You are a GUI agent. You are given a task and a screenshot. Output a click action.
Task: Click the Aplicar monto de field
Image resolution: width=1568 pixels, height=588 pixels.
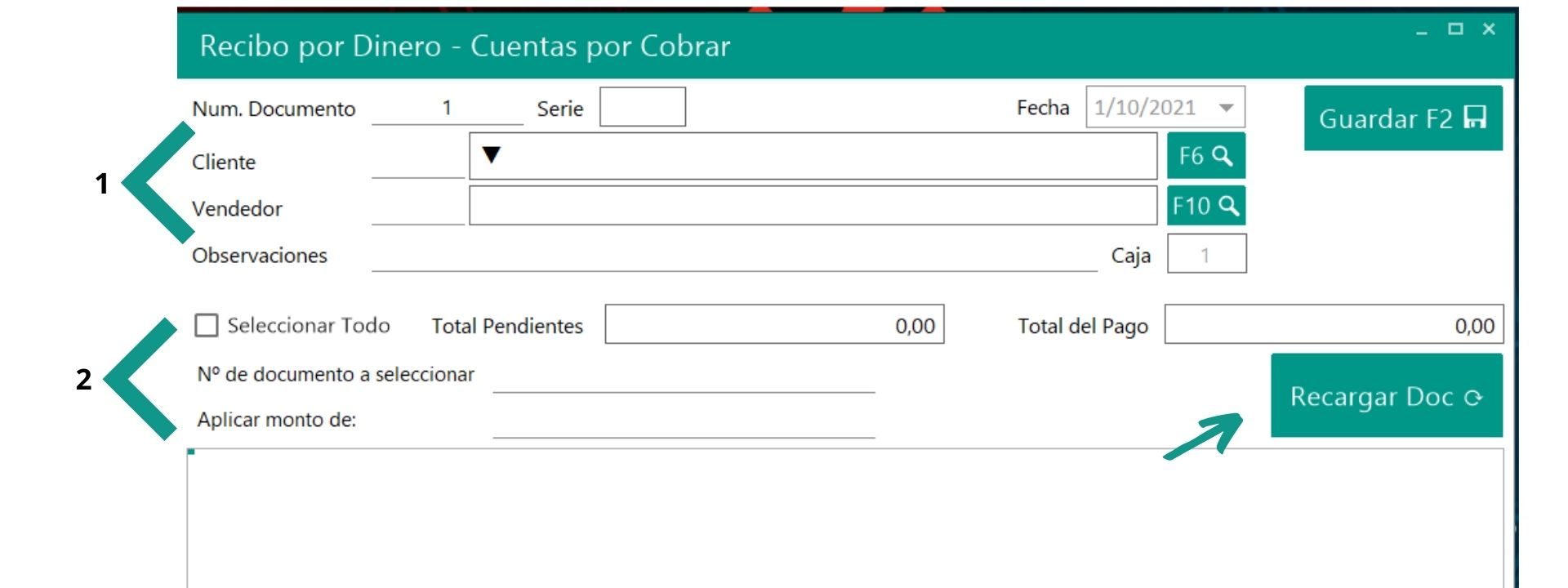pos(684,422)
